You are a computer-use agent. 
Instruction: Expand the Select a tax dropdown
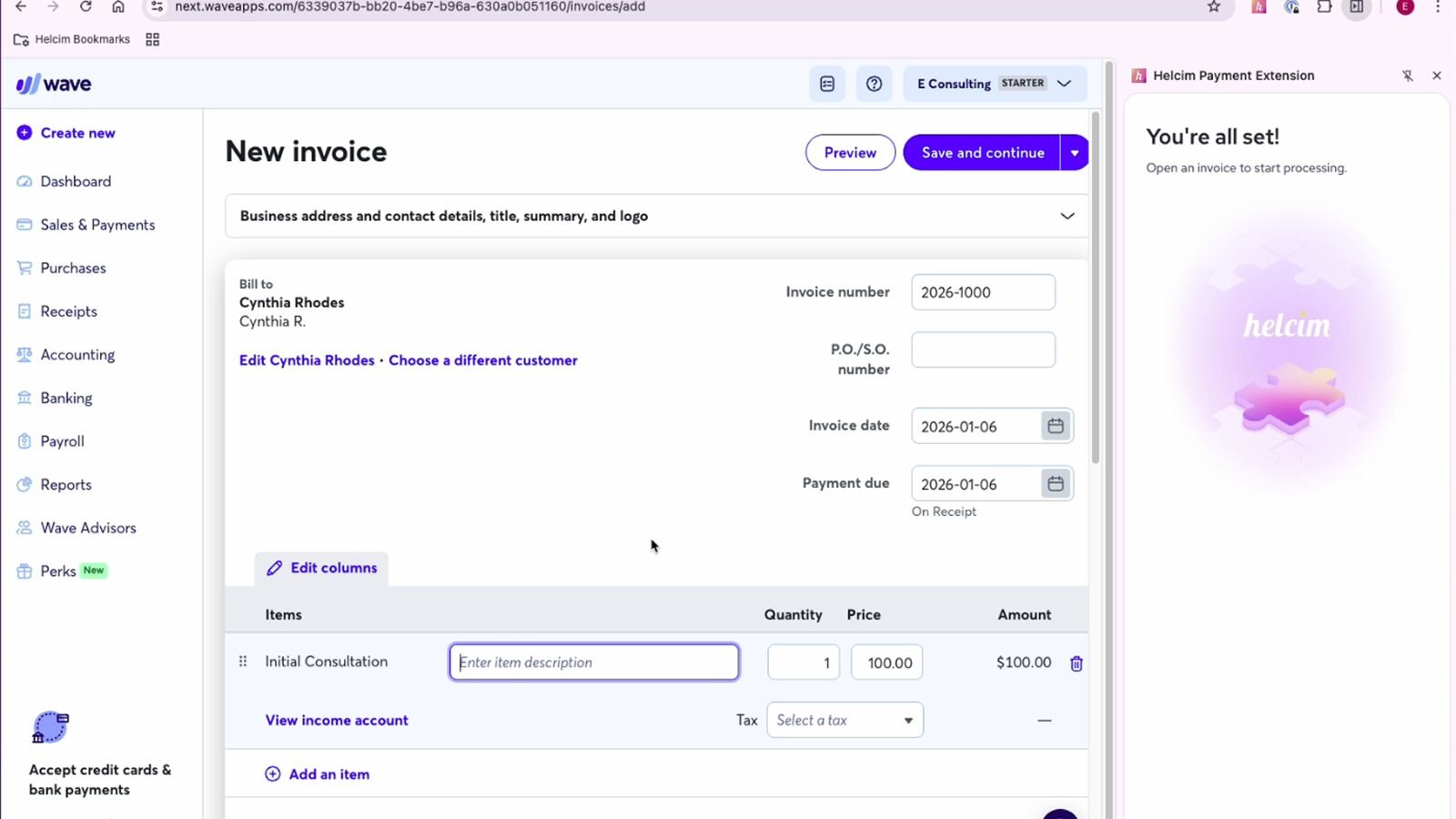pos(844,720)
